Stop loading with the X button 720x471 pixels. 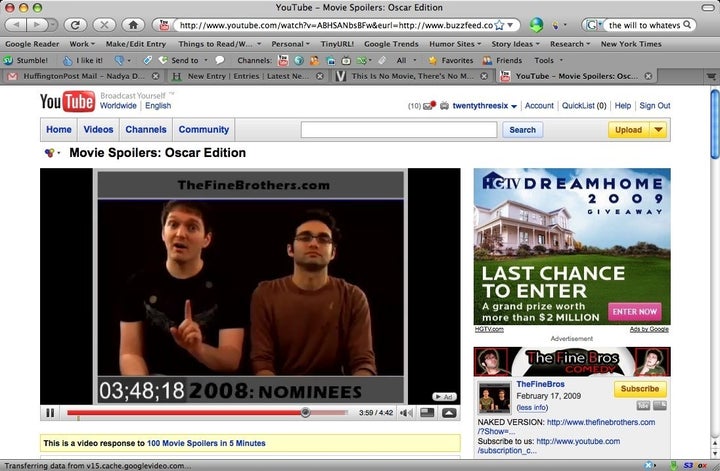pos(104,25)
